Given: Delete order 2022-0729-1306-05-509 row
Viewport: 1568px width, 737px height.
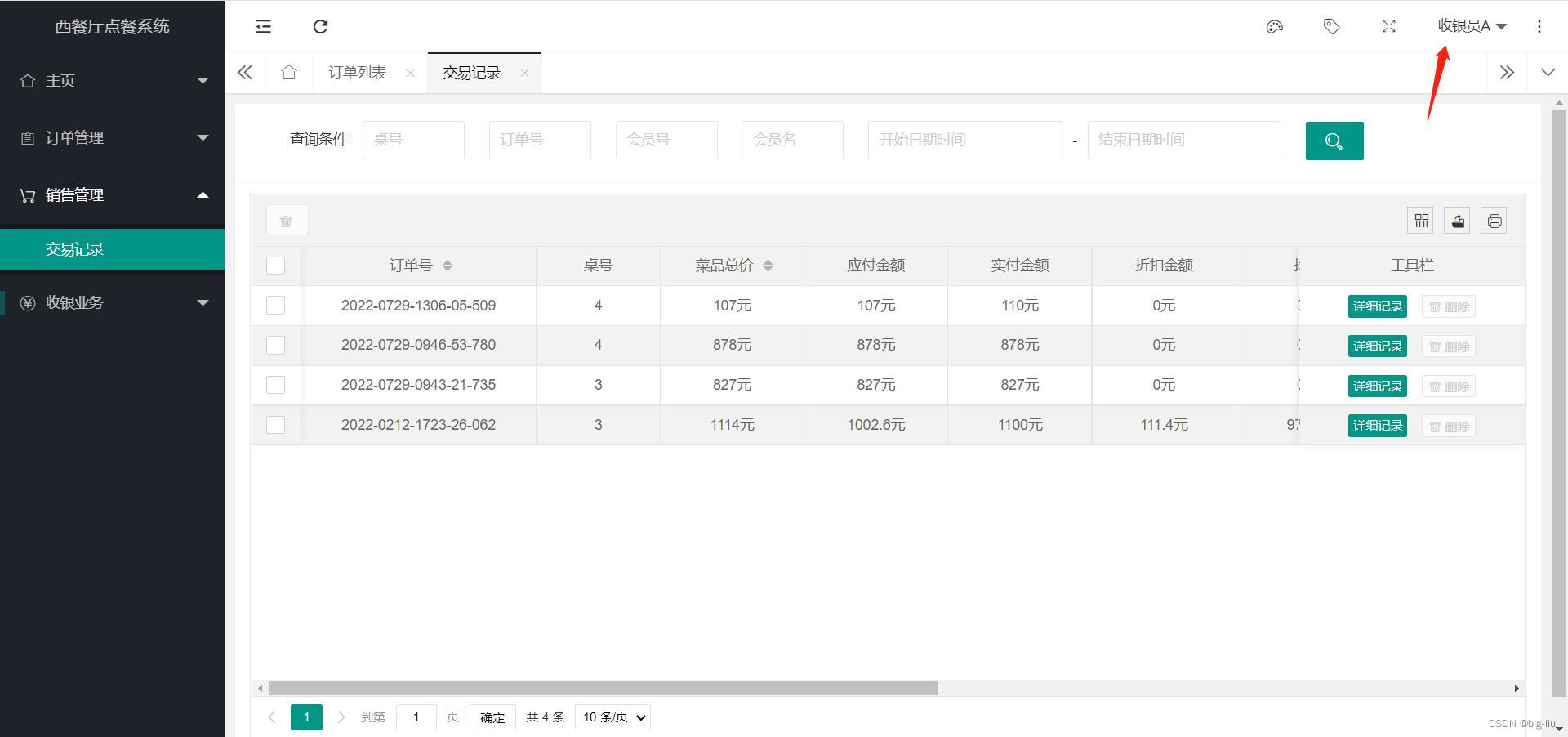Looking at the screenshot, I should pos(1449,306).
